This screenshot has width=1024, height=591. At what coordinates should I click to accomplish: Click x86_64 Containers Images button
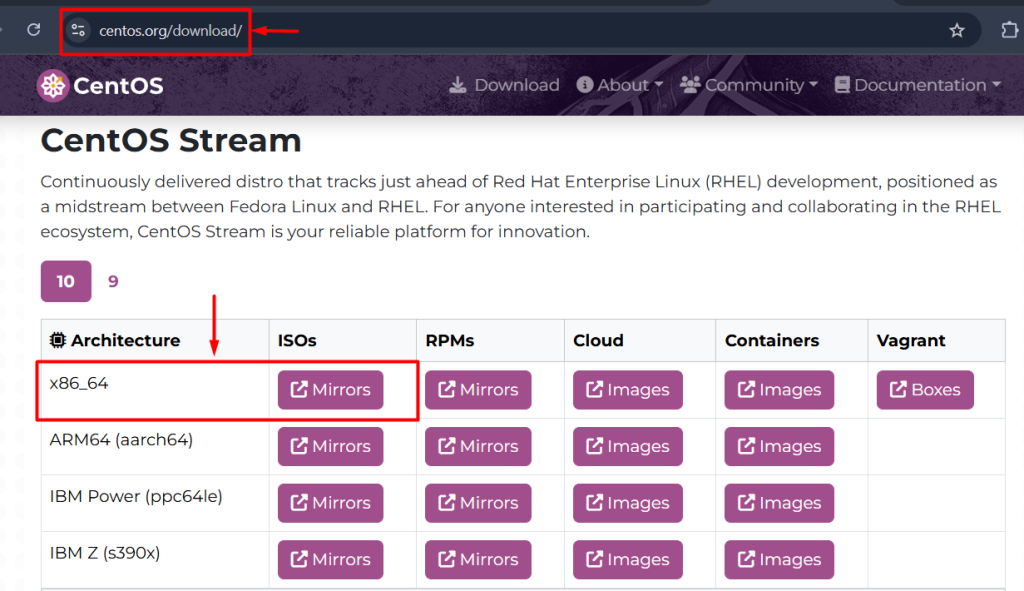tap(779, 390)
